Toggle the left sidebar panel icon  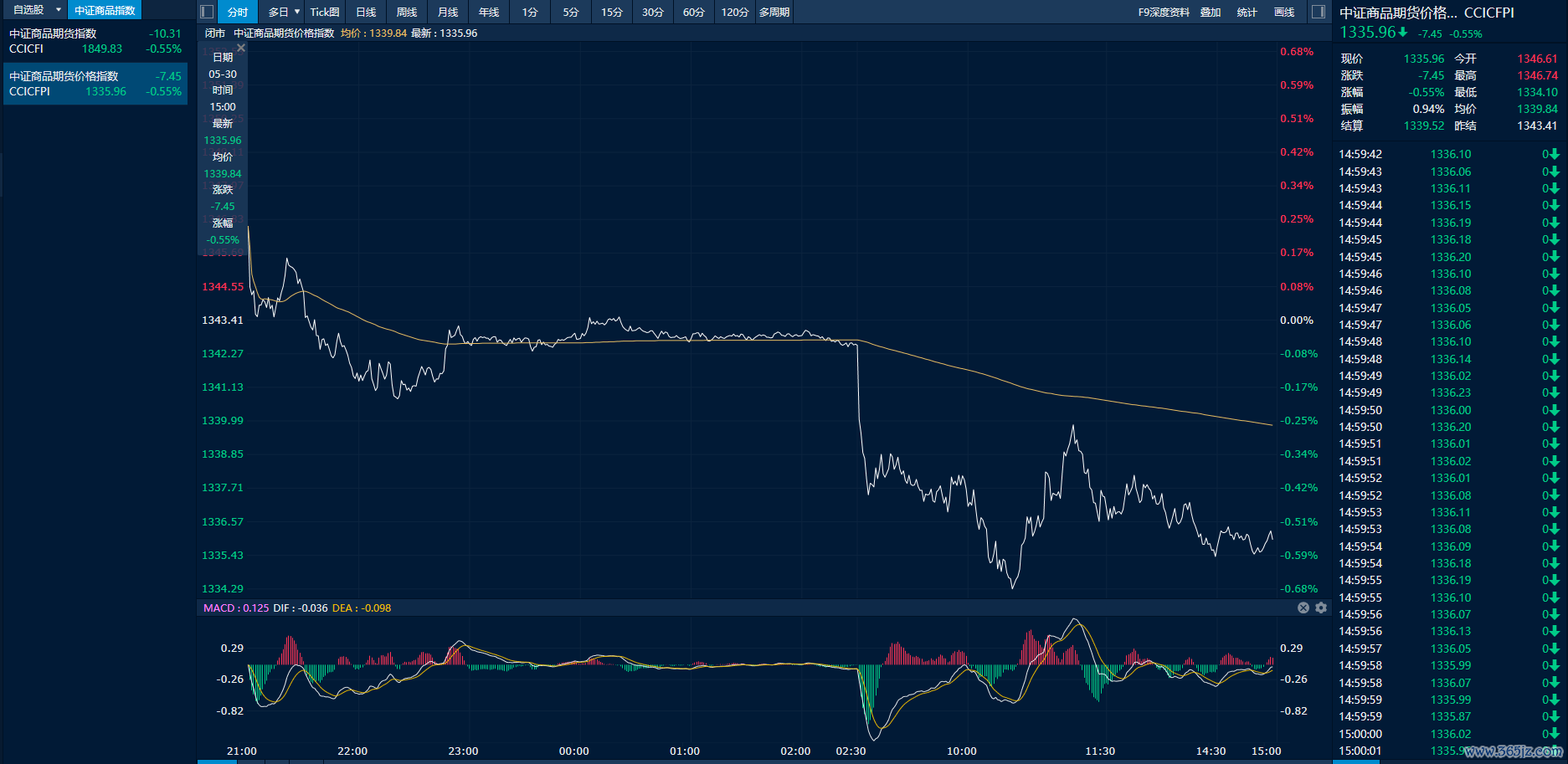point(207,12)
